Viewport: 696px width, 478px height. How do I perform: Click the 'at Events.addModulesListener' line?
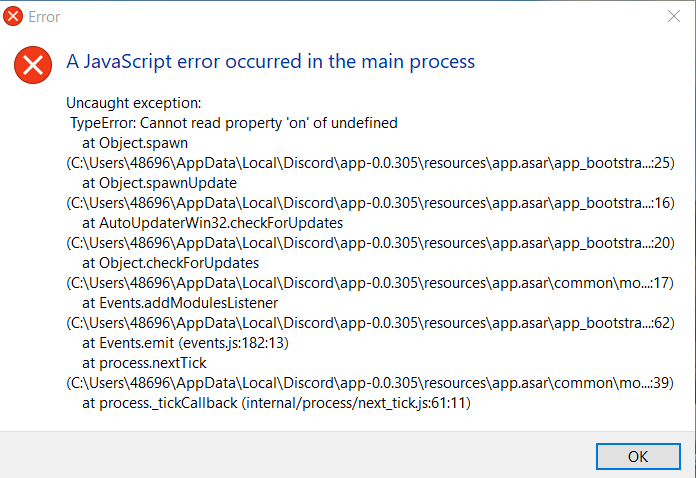tap(180, 303)
